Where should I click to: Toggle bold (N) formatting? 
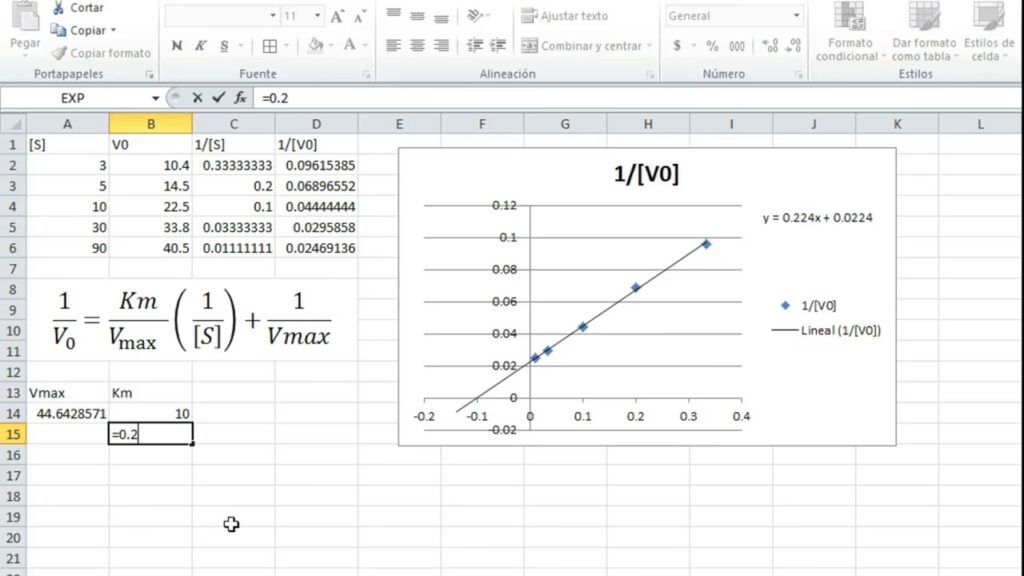(x=177, y=46)
